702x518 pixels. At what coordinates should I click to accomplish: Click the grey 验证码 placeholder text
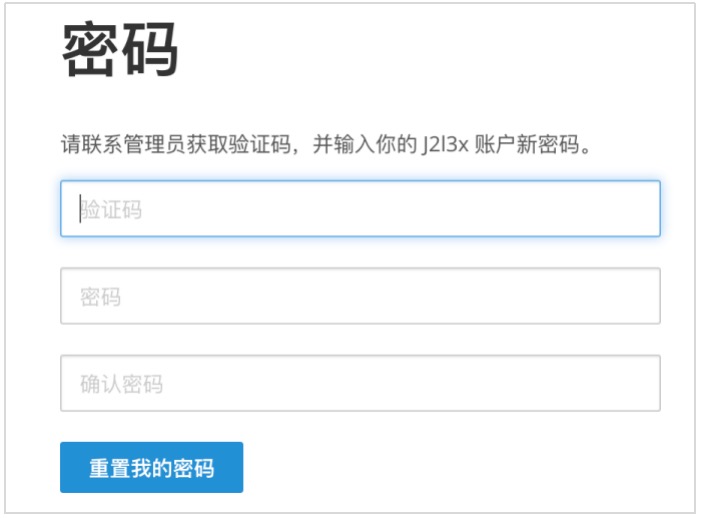click(x=111, y=209)
